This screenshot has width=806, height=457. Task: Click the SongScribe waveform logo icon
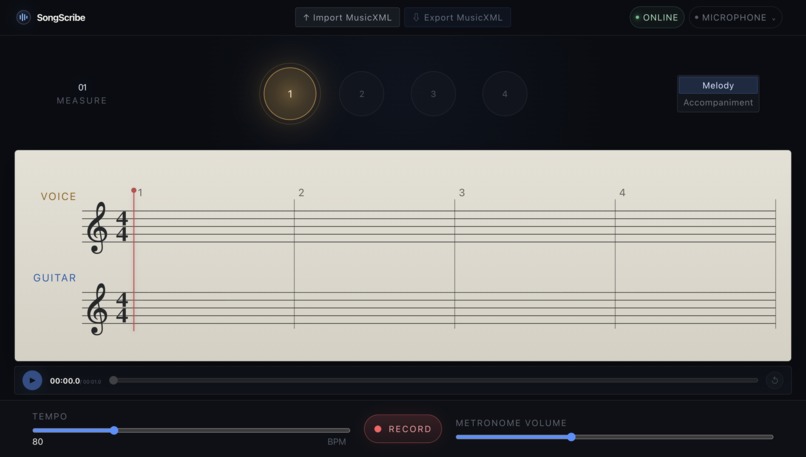tap(23, 17)
